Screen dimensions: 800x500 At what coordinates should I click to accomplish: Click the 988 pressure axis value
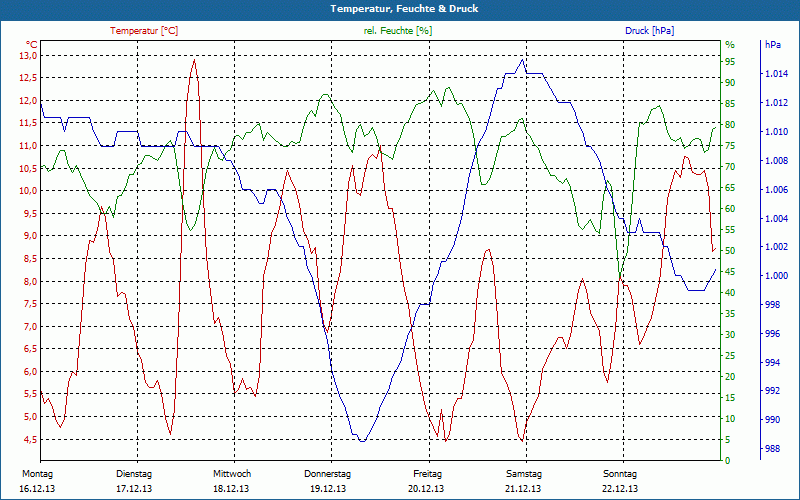pos(772,448)
